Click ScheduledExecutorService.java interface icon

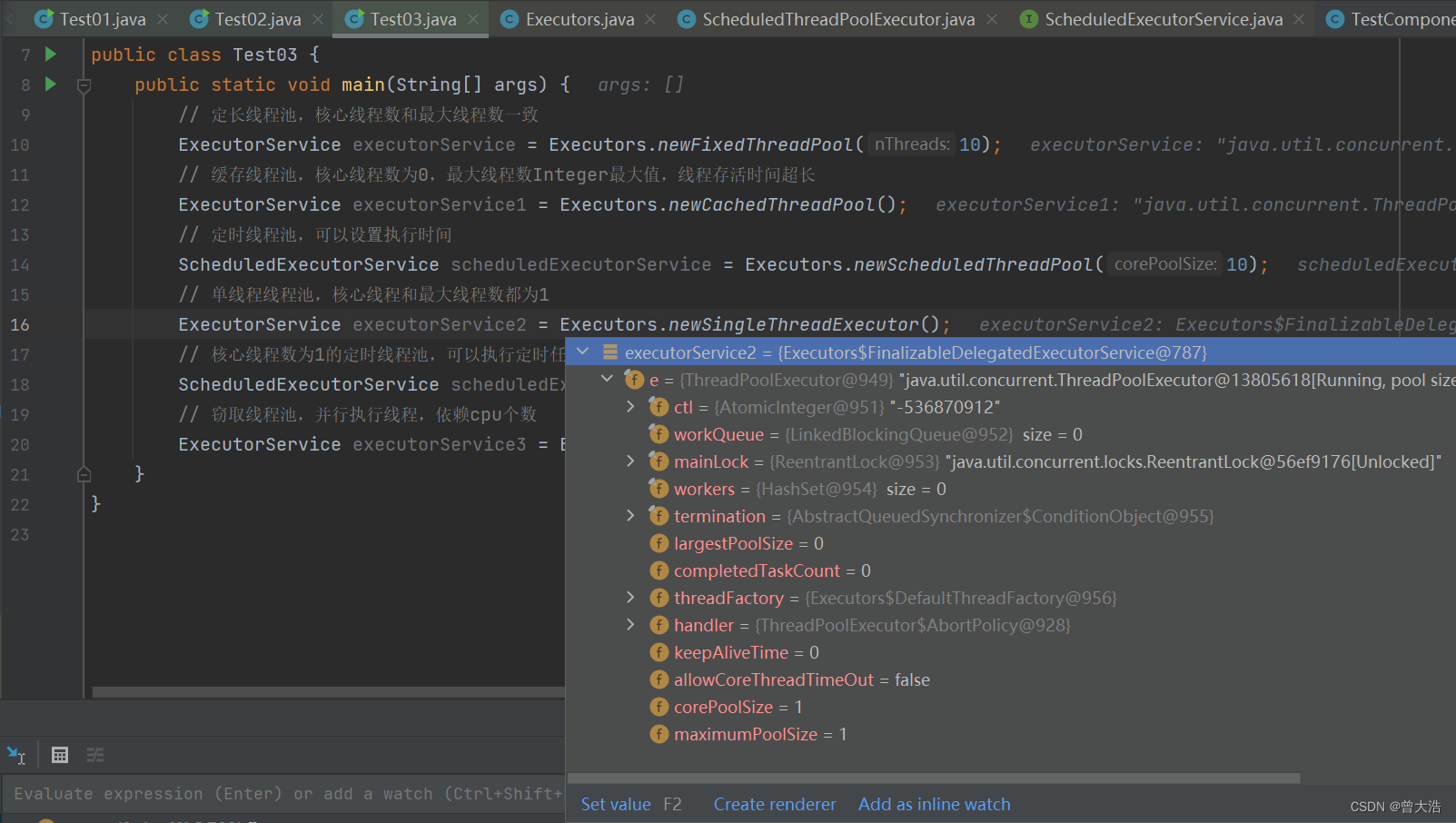click(1028, 19)
